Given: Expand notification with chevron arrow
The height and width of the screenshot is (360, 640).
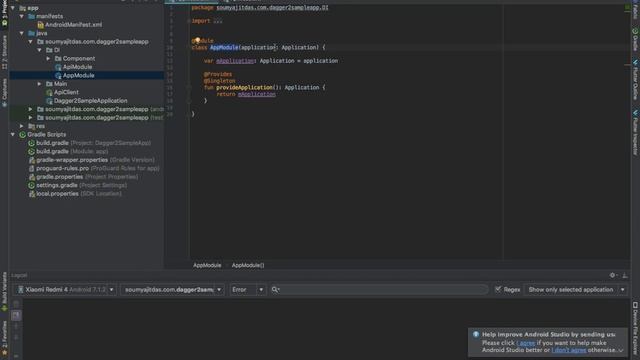Looking at the screenshot, I should [x=621, y=350].
